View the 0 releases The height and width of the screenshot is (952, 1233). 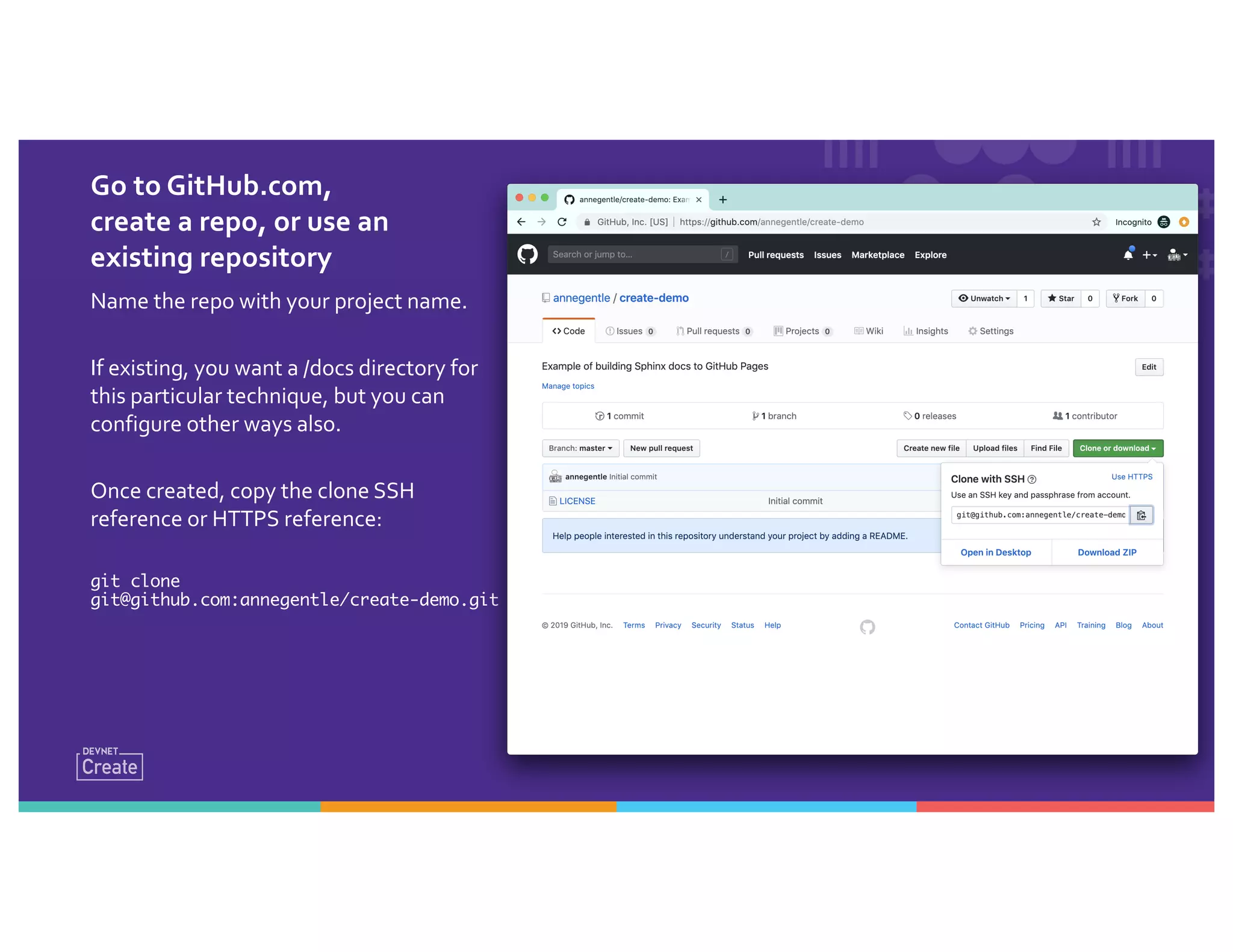(x=930, y=416)
